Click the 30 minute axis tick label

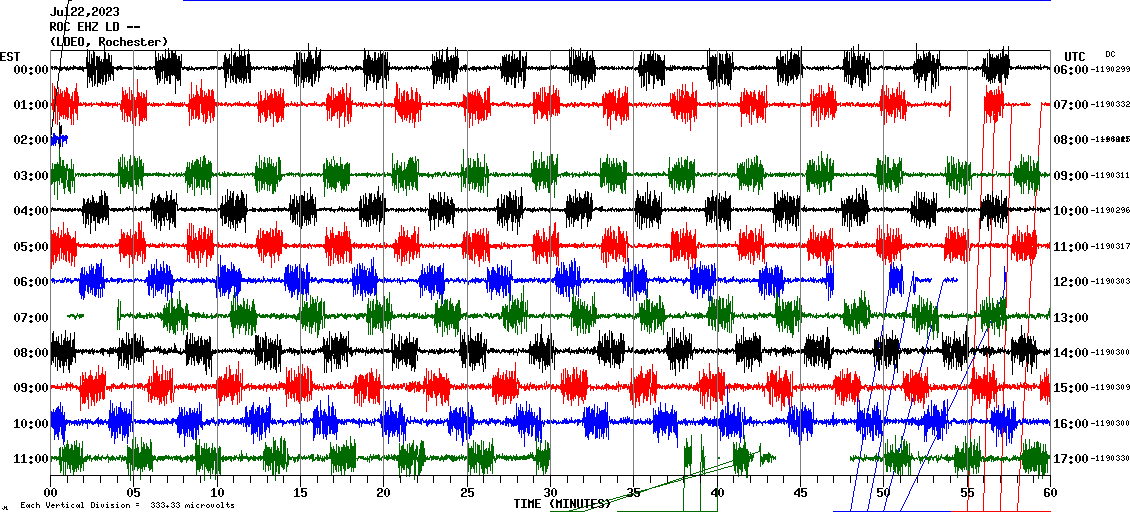tap(550, 493)
